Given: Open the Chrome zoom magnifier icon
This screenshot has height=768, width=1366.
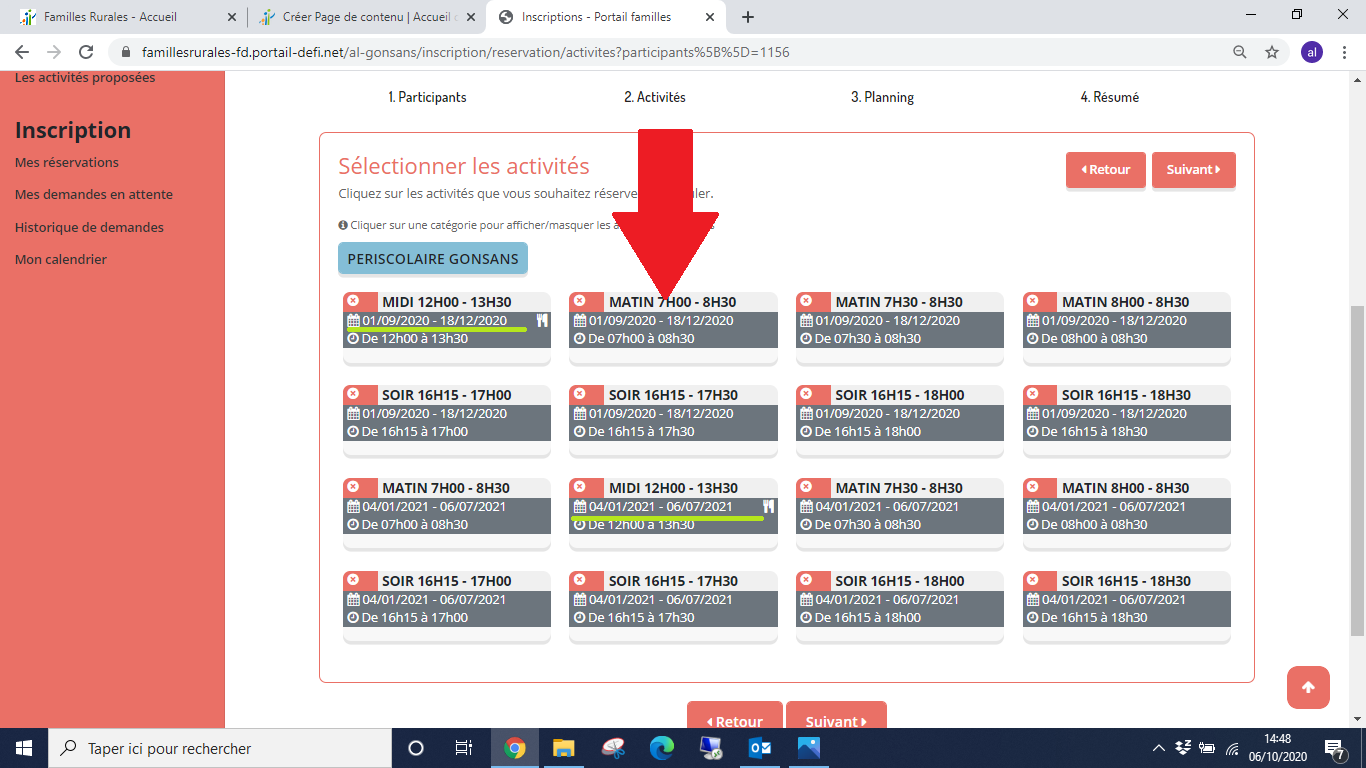Looking at the screenshot, I should pyautogui.click(x=1240, y=52).
